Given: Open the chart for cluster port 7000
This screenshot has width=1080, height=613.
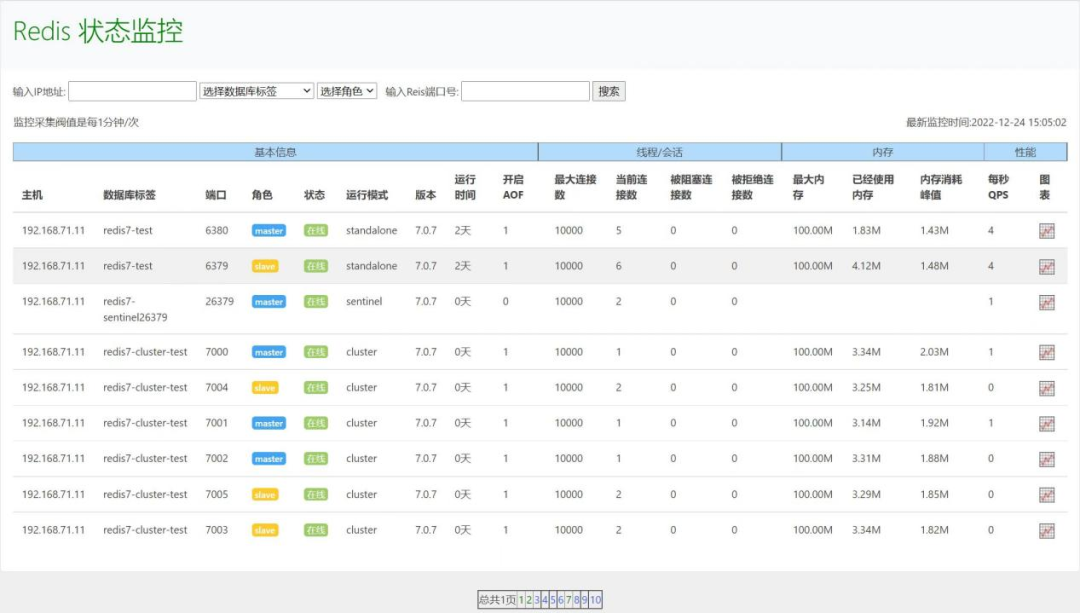Looking at the screenshot, I should click(1048, 352).
